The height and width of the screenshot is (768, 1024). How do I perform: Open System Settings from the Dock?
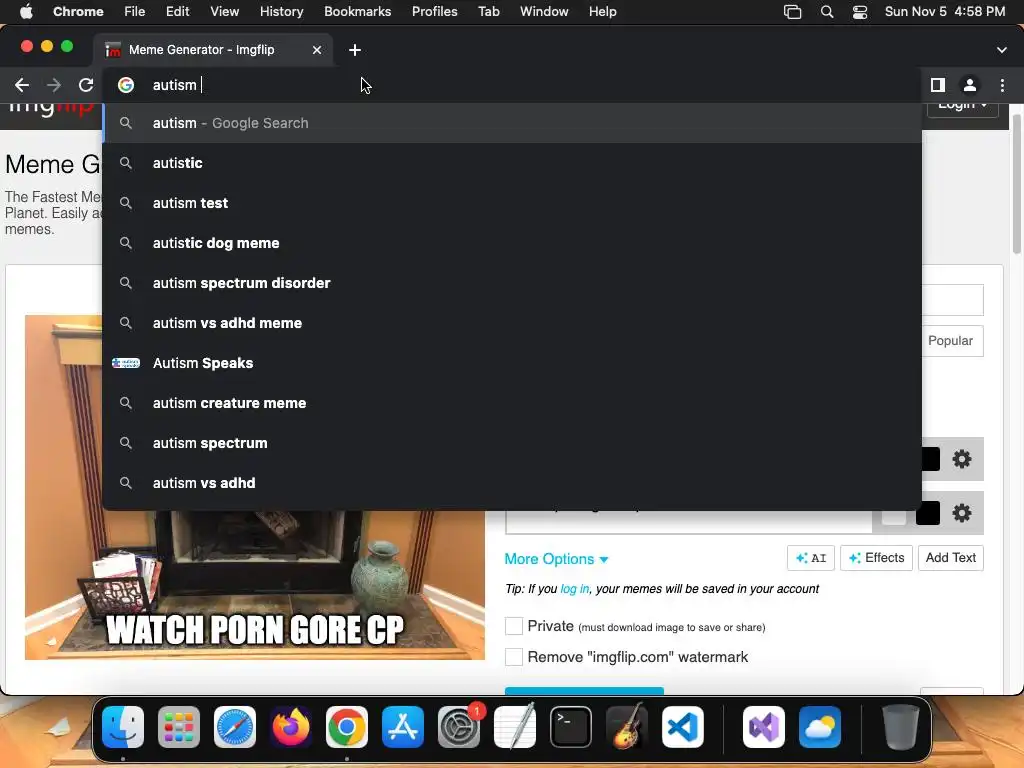click(x=459, y=727)
